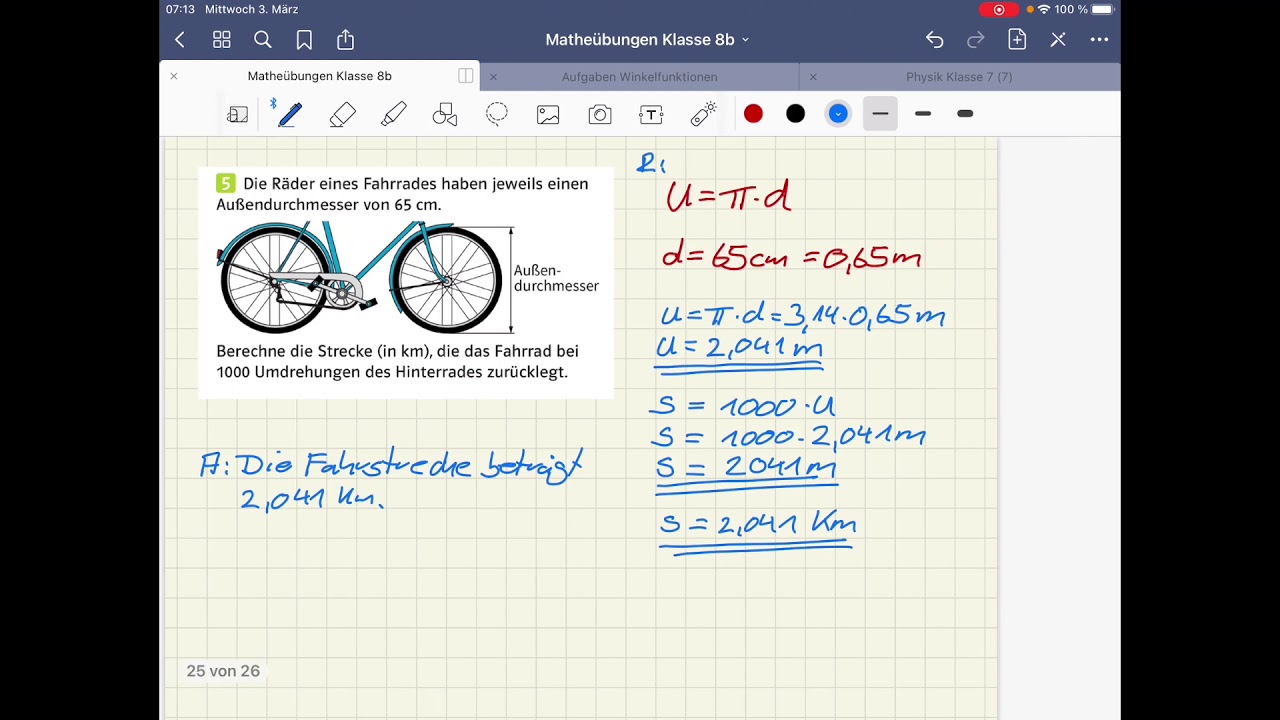Select the zoom window tool
Viewport: 1280px width, 720px height.
[x=238, y=114]
